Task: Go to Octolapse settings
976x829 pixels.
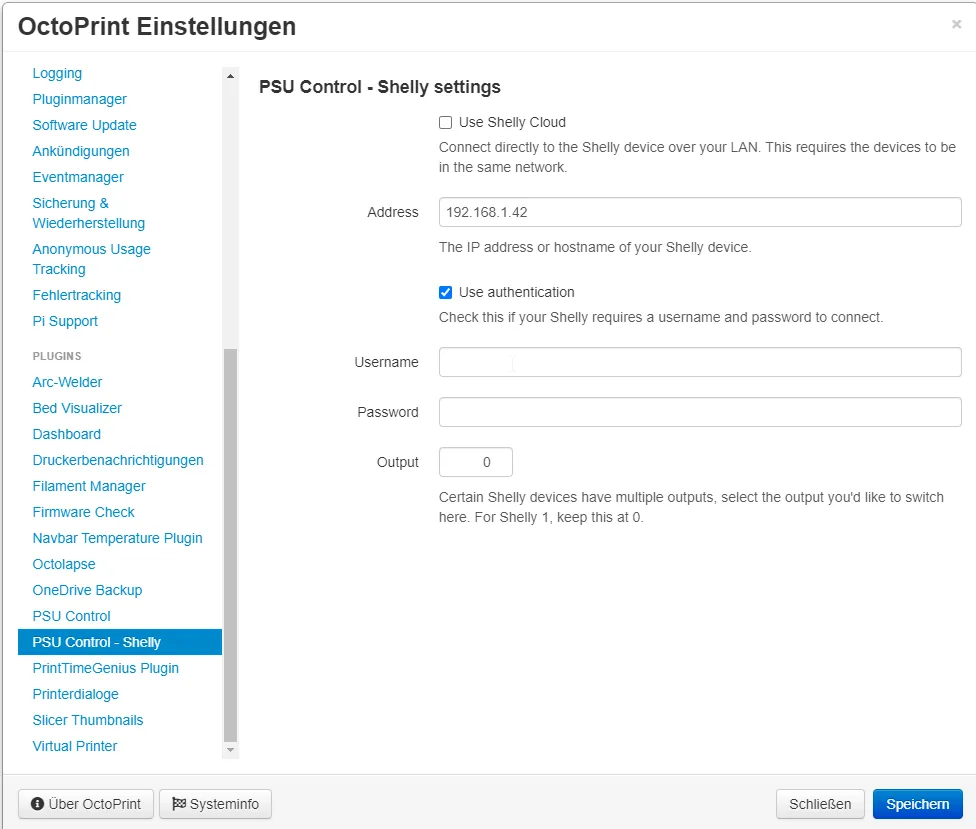Action: (64, 564)
